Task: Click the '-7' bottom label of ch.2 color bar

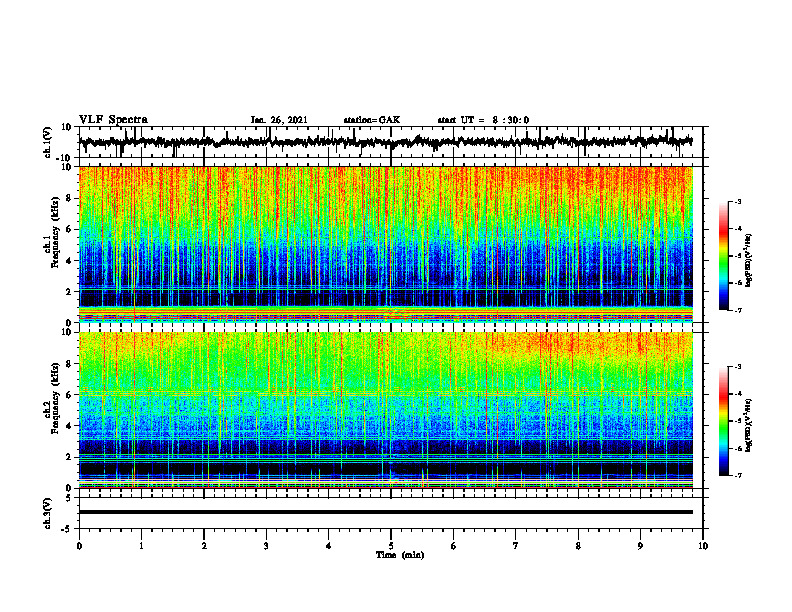Action: click(737, 476)
